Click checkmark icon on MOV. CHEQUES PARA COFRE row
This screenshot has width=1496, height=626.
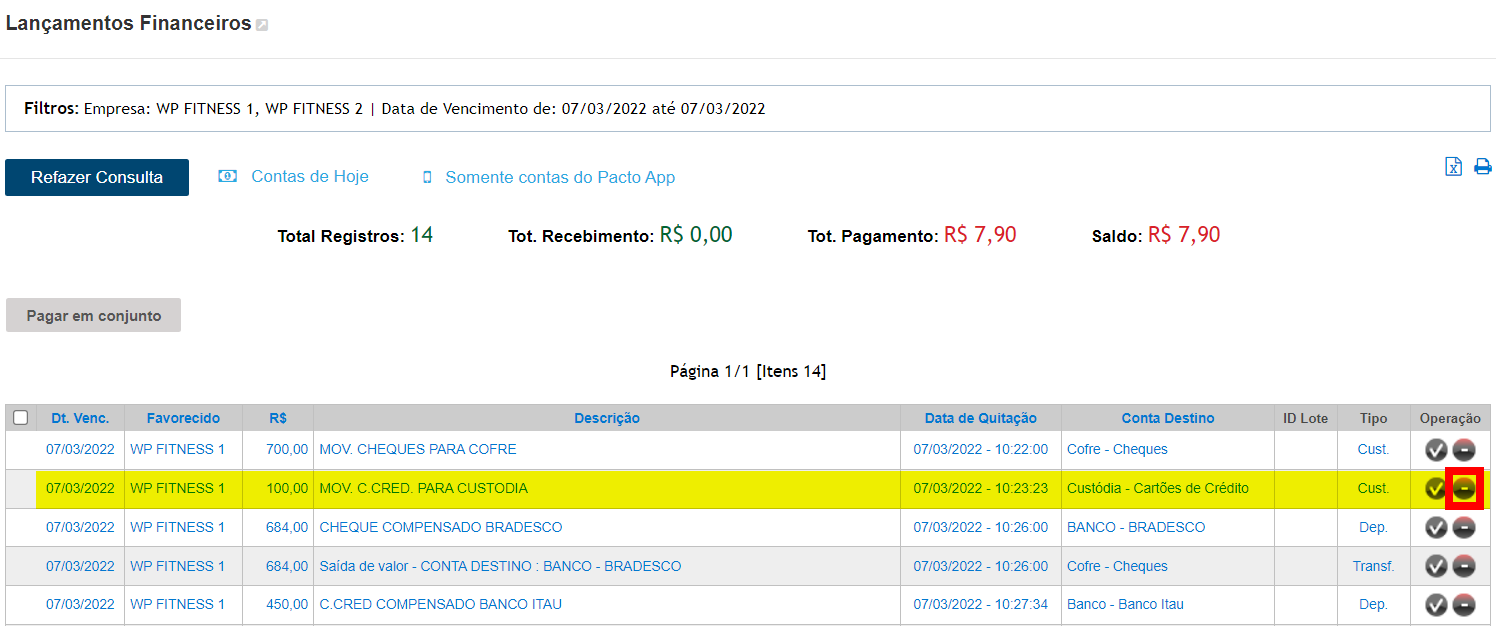[1436, 450]
